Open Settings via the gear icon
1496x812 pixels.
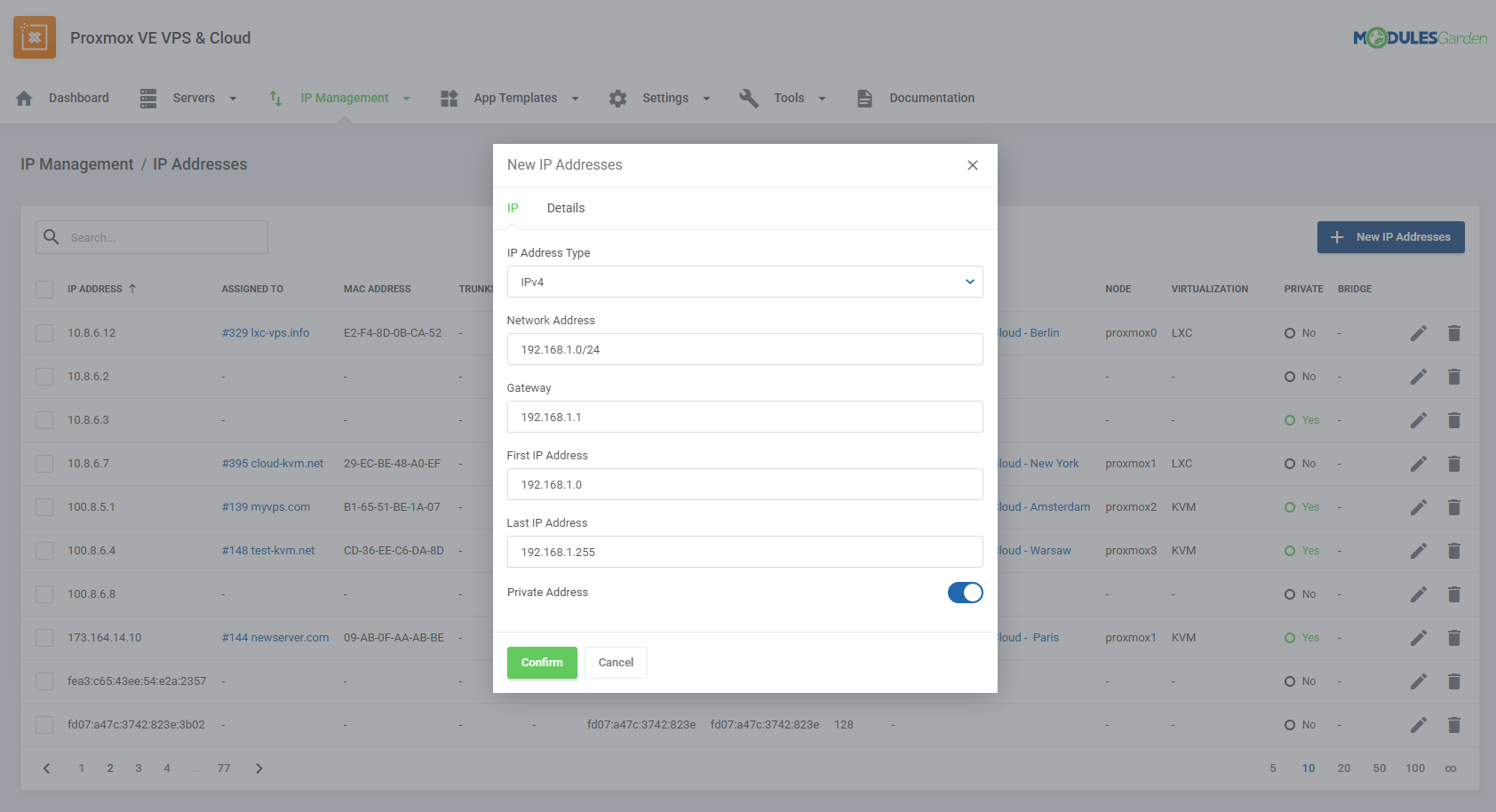[x=617, y=98]
